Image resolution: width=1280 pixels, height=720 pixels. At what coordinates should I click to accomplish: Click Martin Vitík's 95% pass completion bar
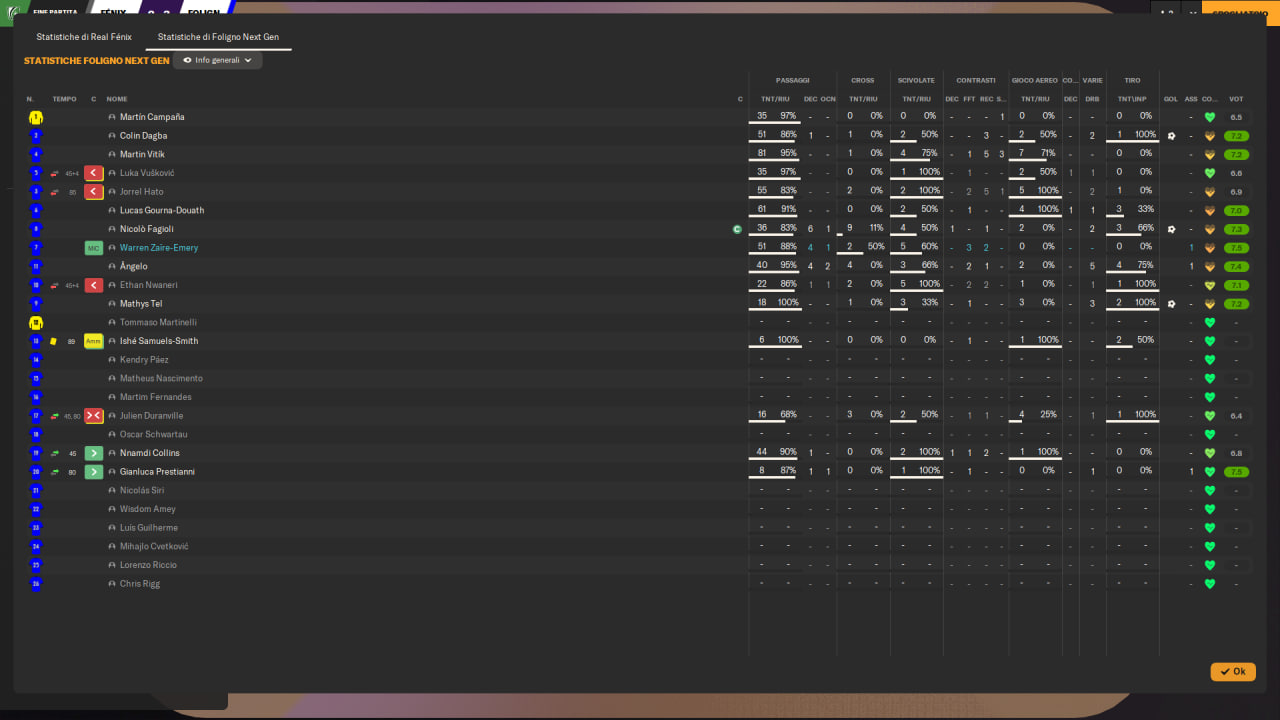[775, 162]
